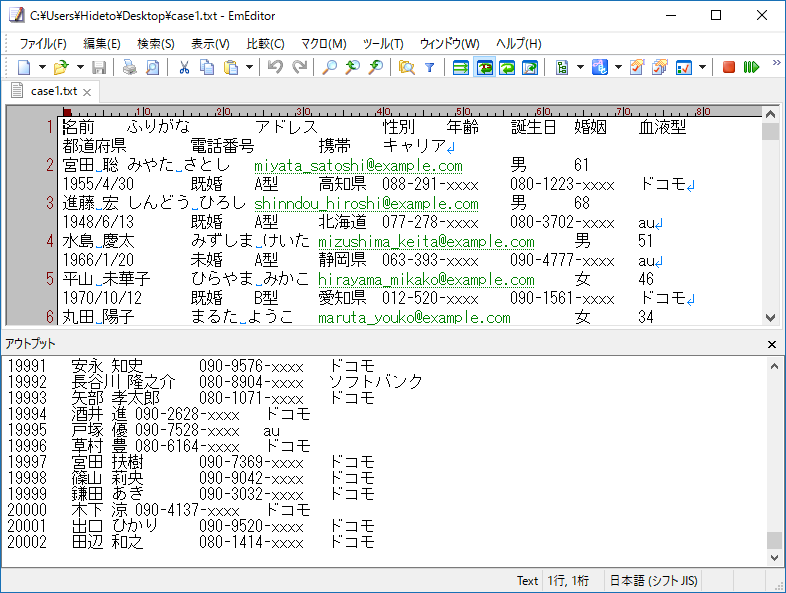Click the customize checklist icon
786x593 pixels.
point(684,67)
